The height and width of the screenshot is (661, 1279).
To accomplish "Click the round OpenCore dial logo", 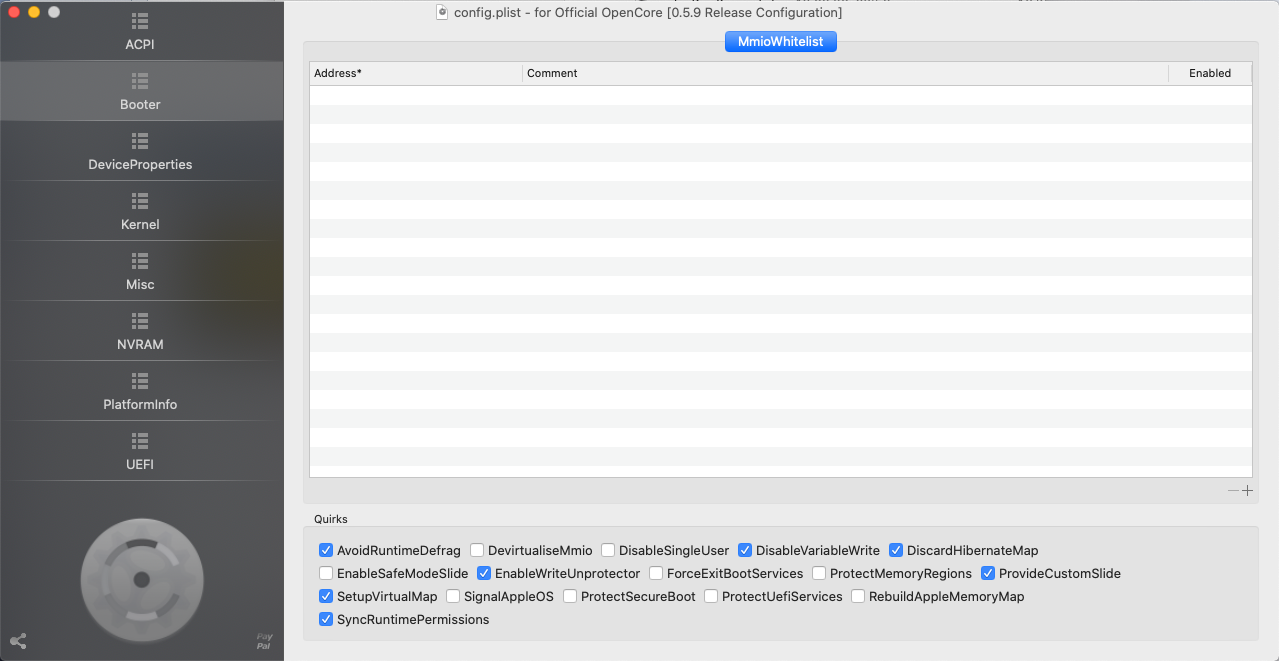I will (x=142, y=579).
